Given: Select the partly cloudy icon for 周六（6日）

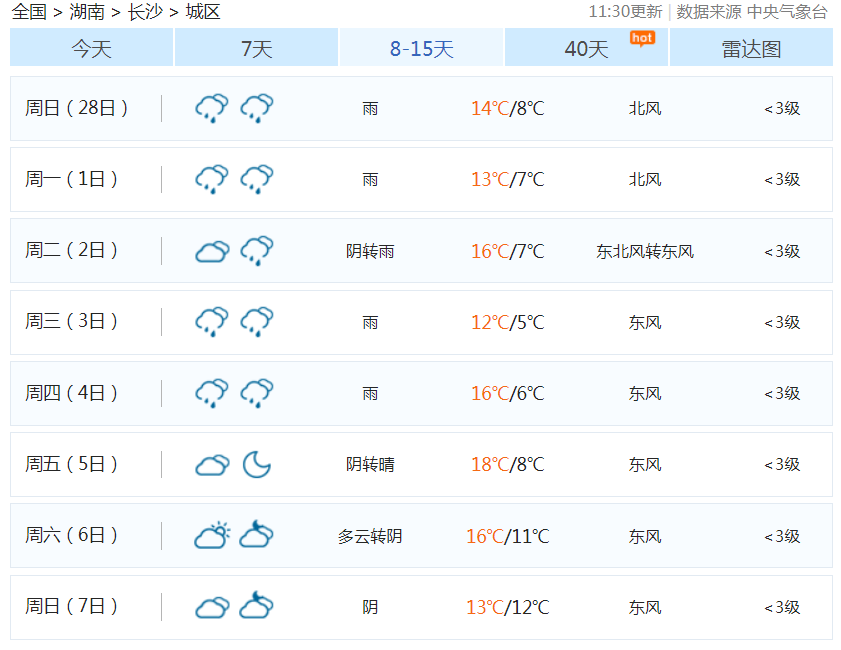Looking at the screenshot, I should pos(211,534).
